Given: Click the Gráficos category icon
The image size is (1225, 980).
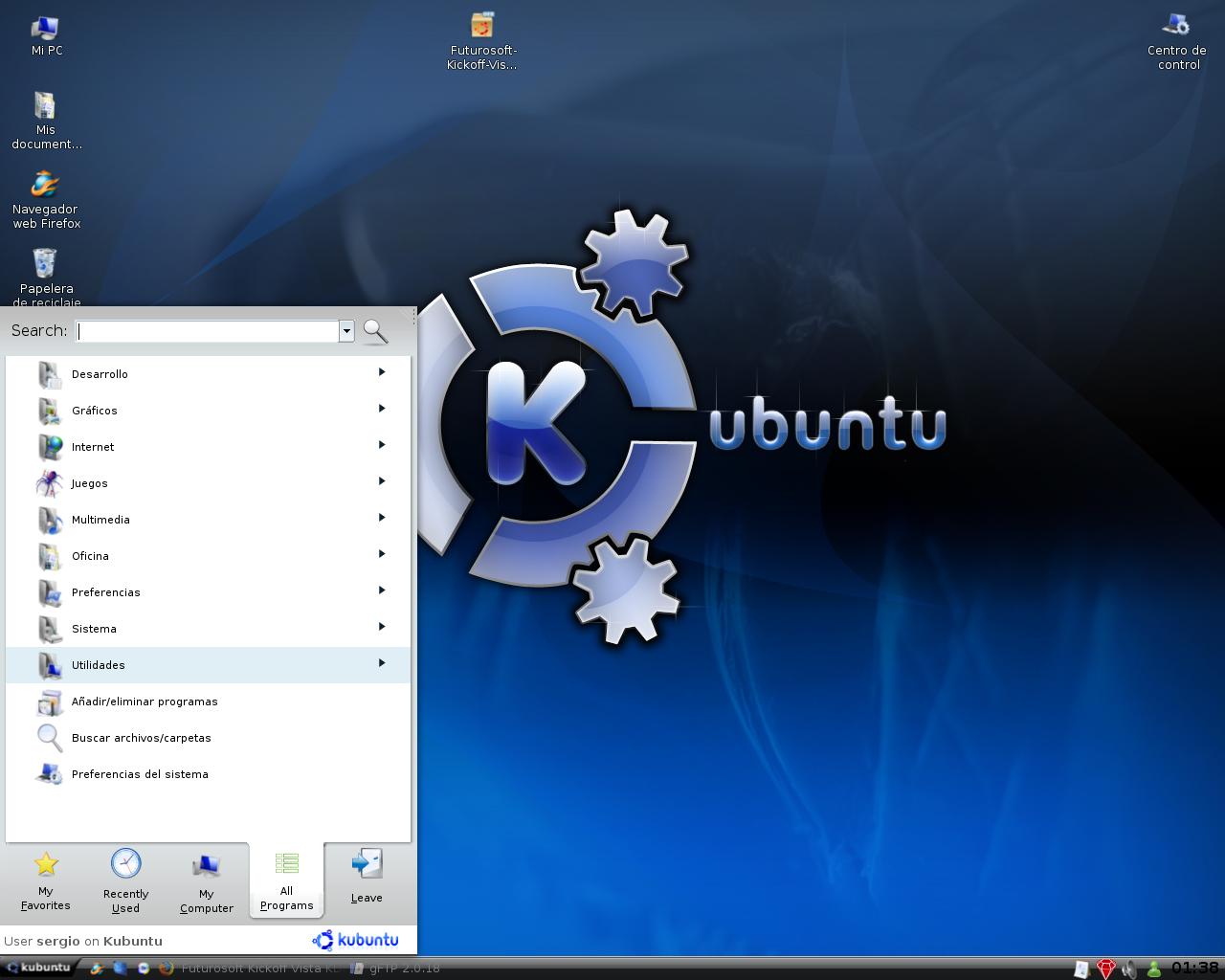Looking at the screenshot, I should pyautogui.click(x=50, y=411).
